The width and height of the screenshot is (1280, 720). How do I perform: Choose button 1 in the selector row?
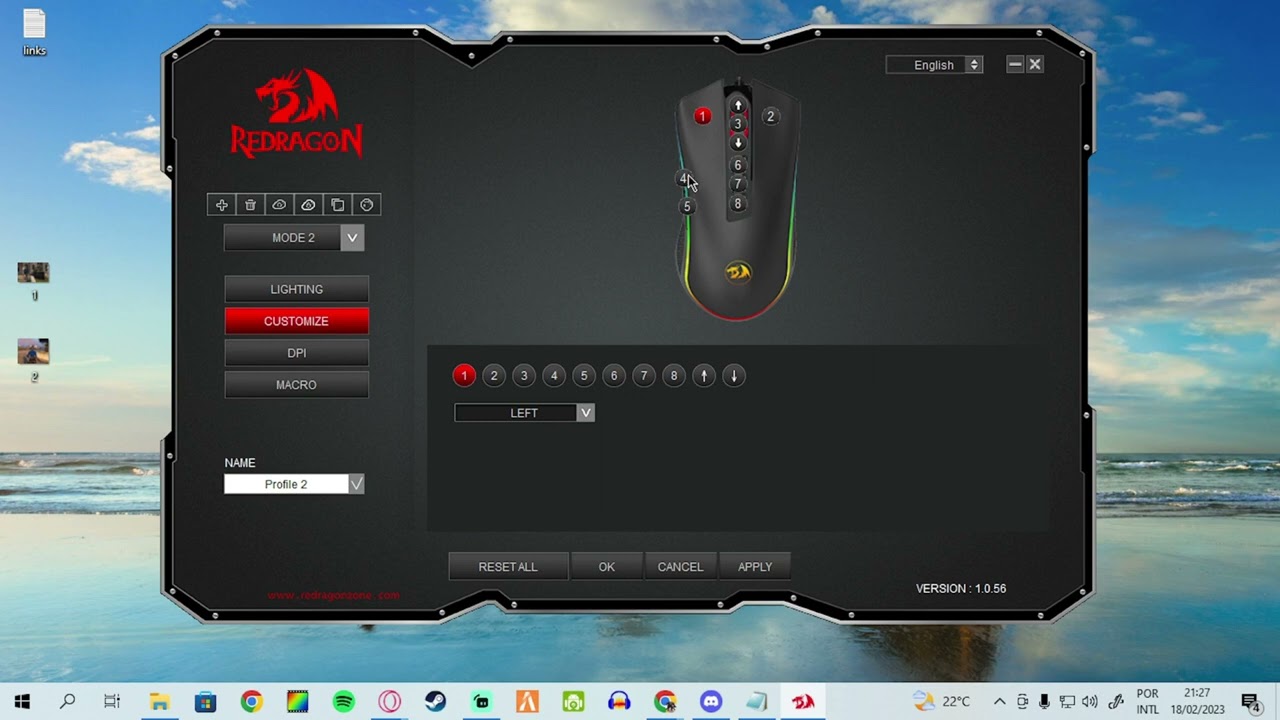(464, 376)
